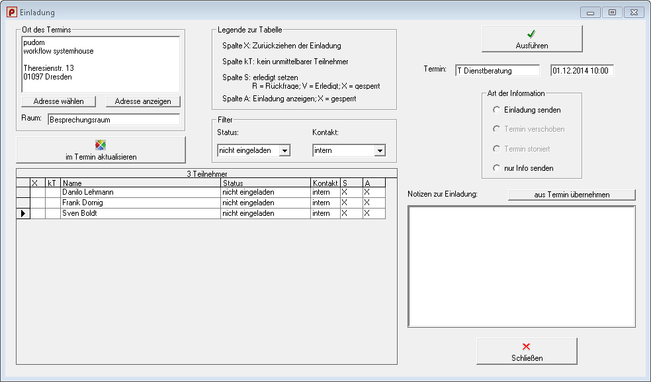Click the Schließen button with red X

coord(527,351)
